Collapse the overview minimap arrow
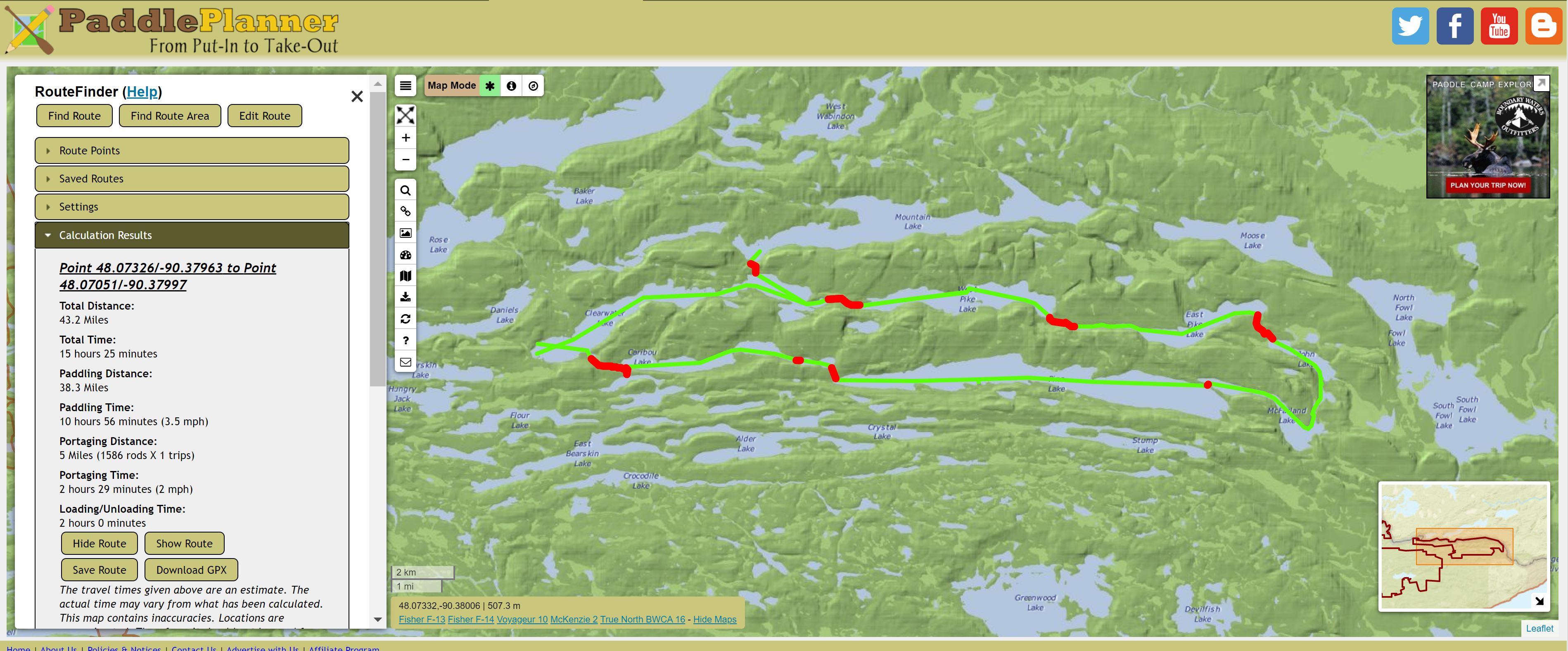Screen dimensions: 1568x651 point(1540,601)
